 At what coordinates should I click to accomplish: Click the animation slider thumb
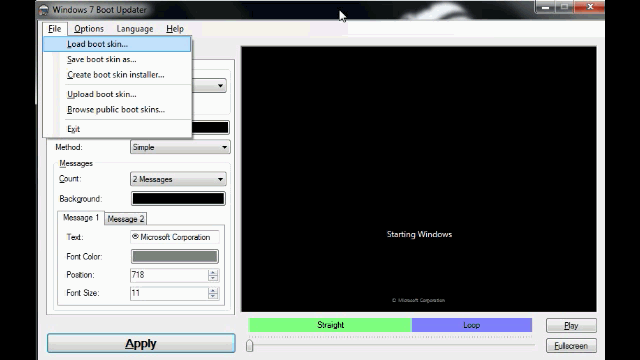coord(250,346)
